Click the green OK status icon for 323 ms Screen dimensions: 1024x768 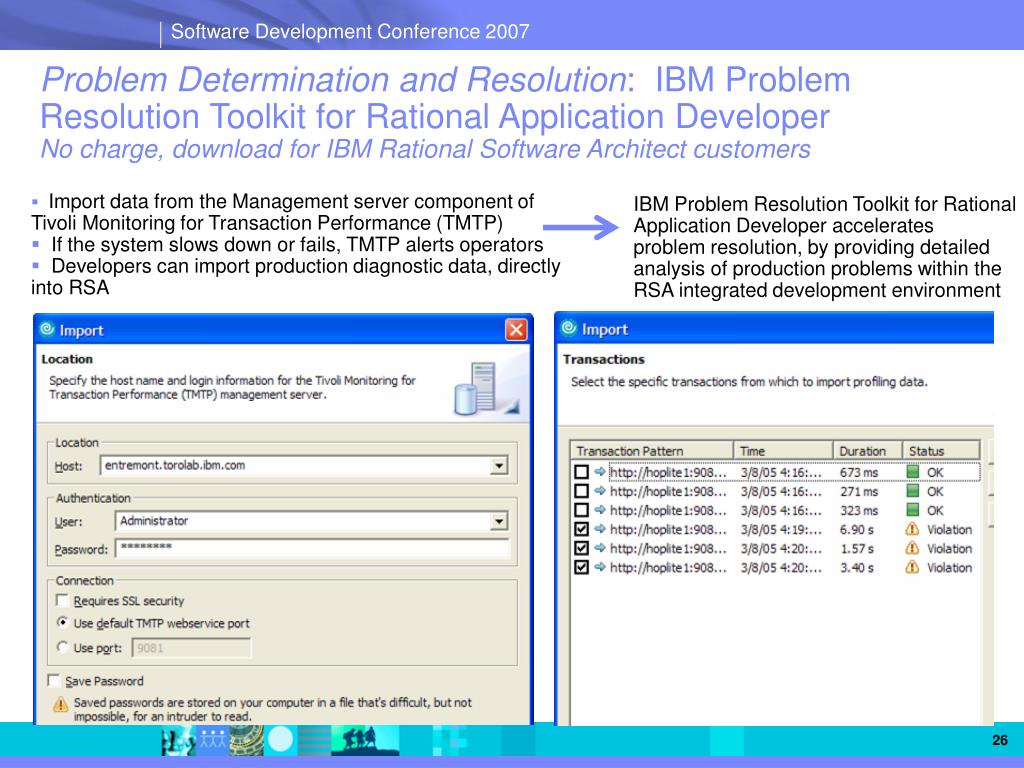(x=913, y=510)
